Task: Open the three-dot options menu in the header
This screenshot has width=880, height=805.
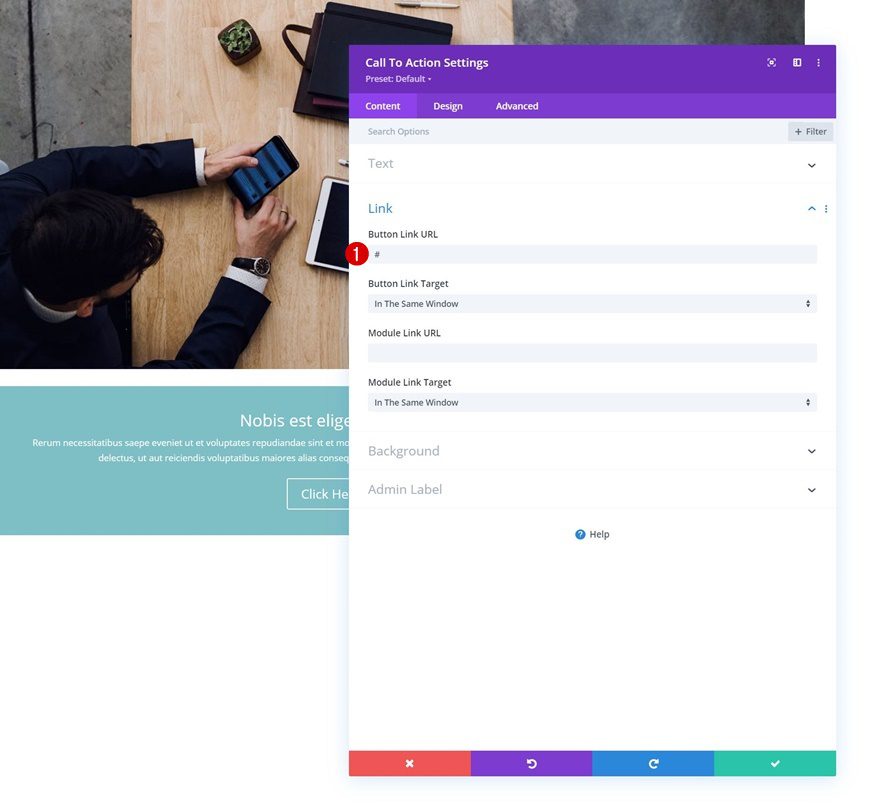Action: click(x=819, y=62)
